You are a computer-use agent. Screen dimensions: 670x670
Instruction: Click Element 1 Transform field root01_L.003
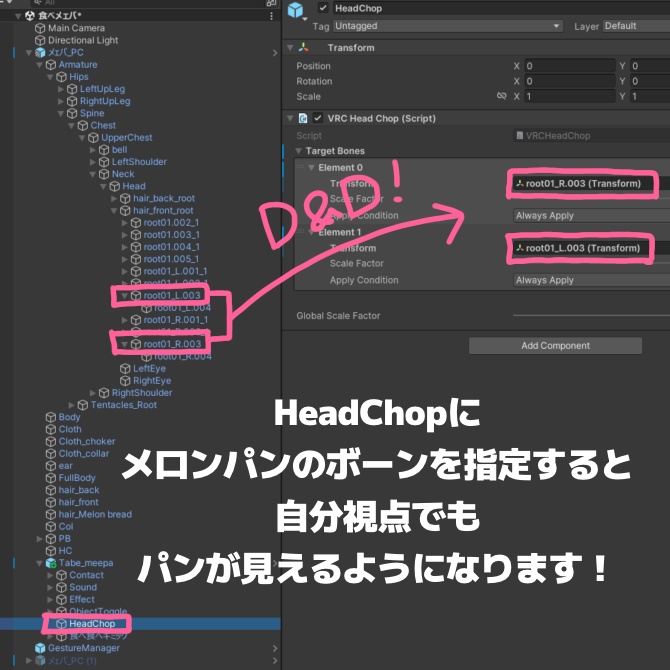click(591, 248)
